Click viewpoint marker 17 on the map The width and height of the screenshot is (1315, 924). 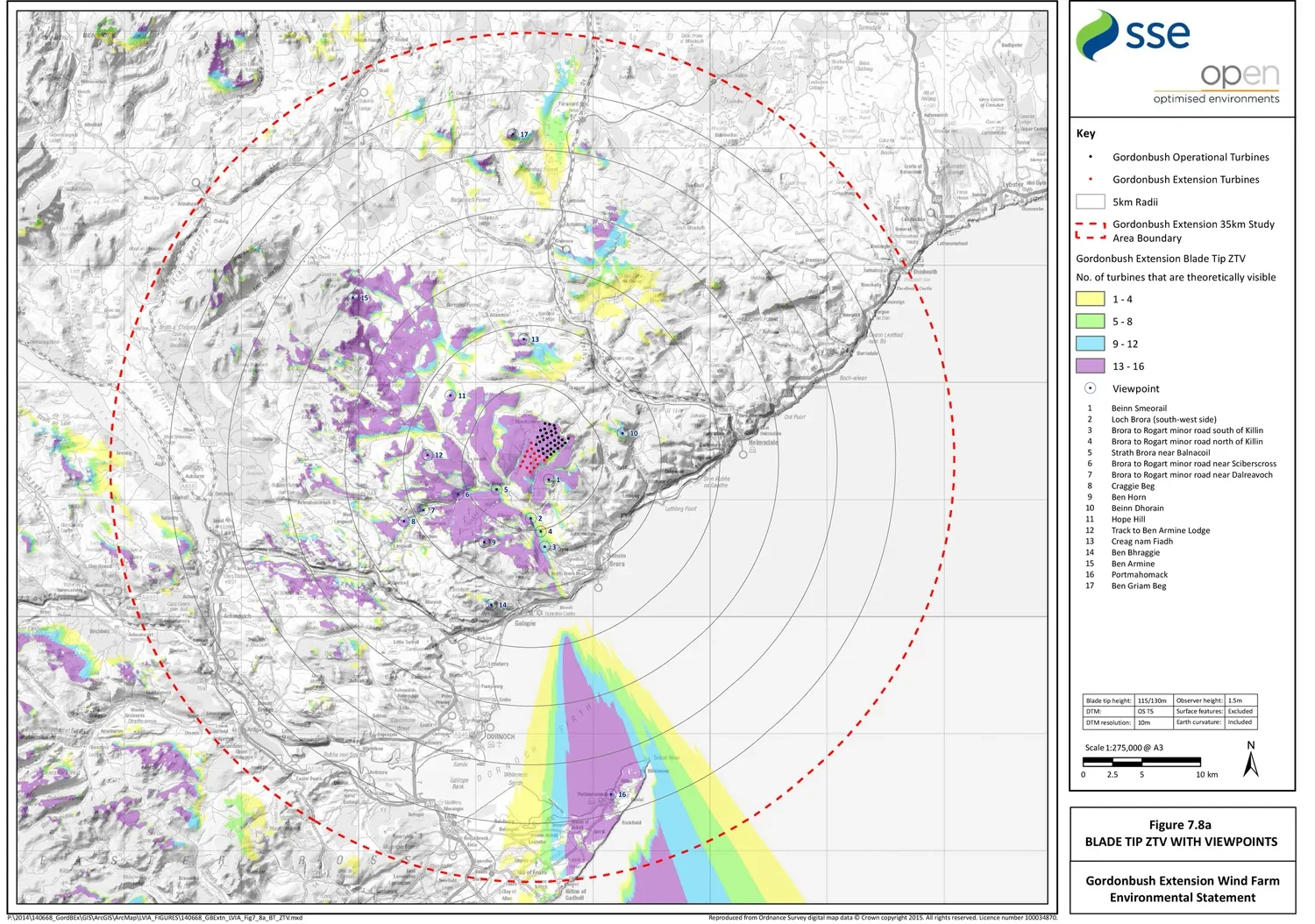513,134
